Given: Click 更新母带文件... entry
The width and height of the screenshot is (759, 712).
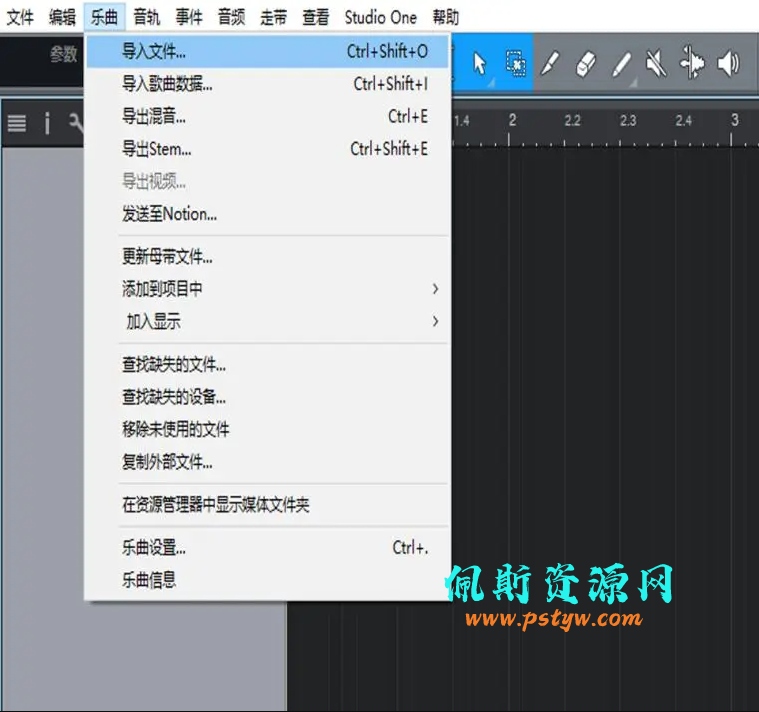Looking at the screenshot, I should [267, 257].
